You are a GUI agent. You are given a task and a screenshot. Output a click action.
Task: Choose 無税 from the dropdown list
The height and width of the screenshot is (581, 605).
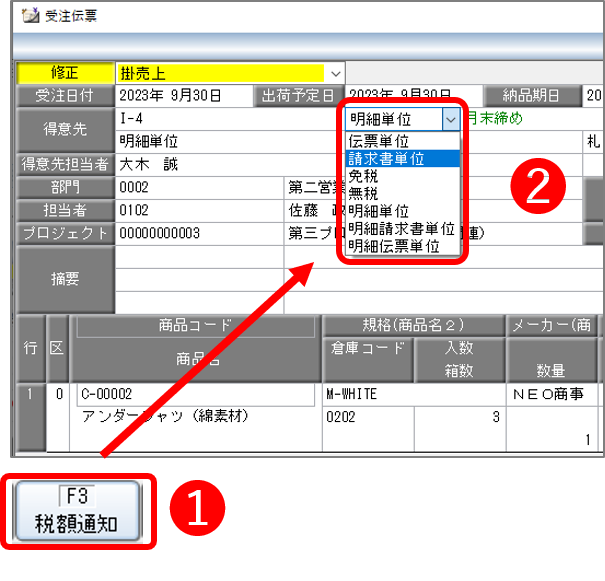[403, 194]
